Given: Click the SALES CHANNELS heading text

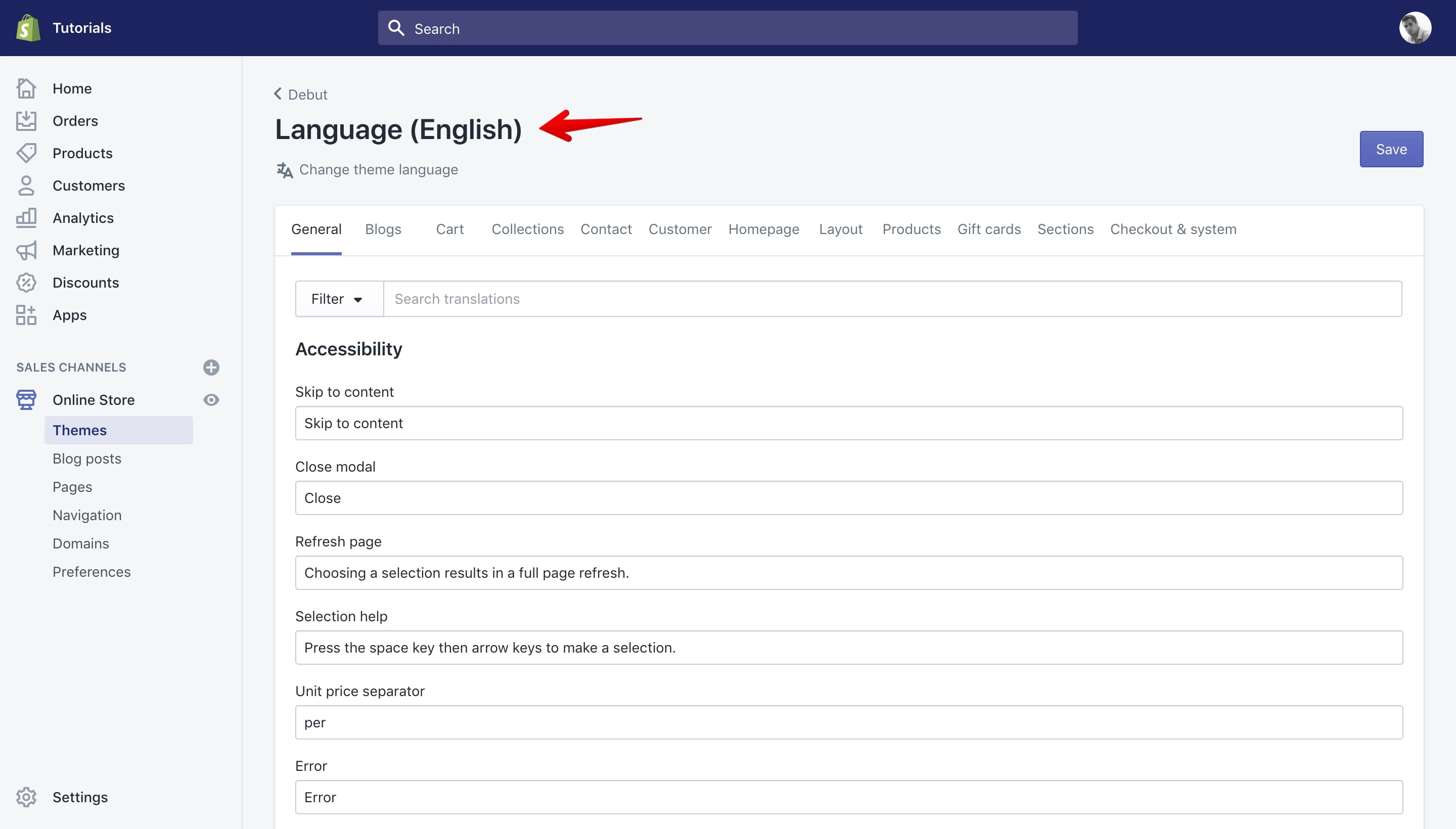Looking at the screenshot, I should coord(71,367).
